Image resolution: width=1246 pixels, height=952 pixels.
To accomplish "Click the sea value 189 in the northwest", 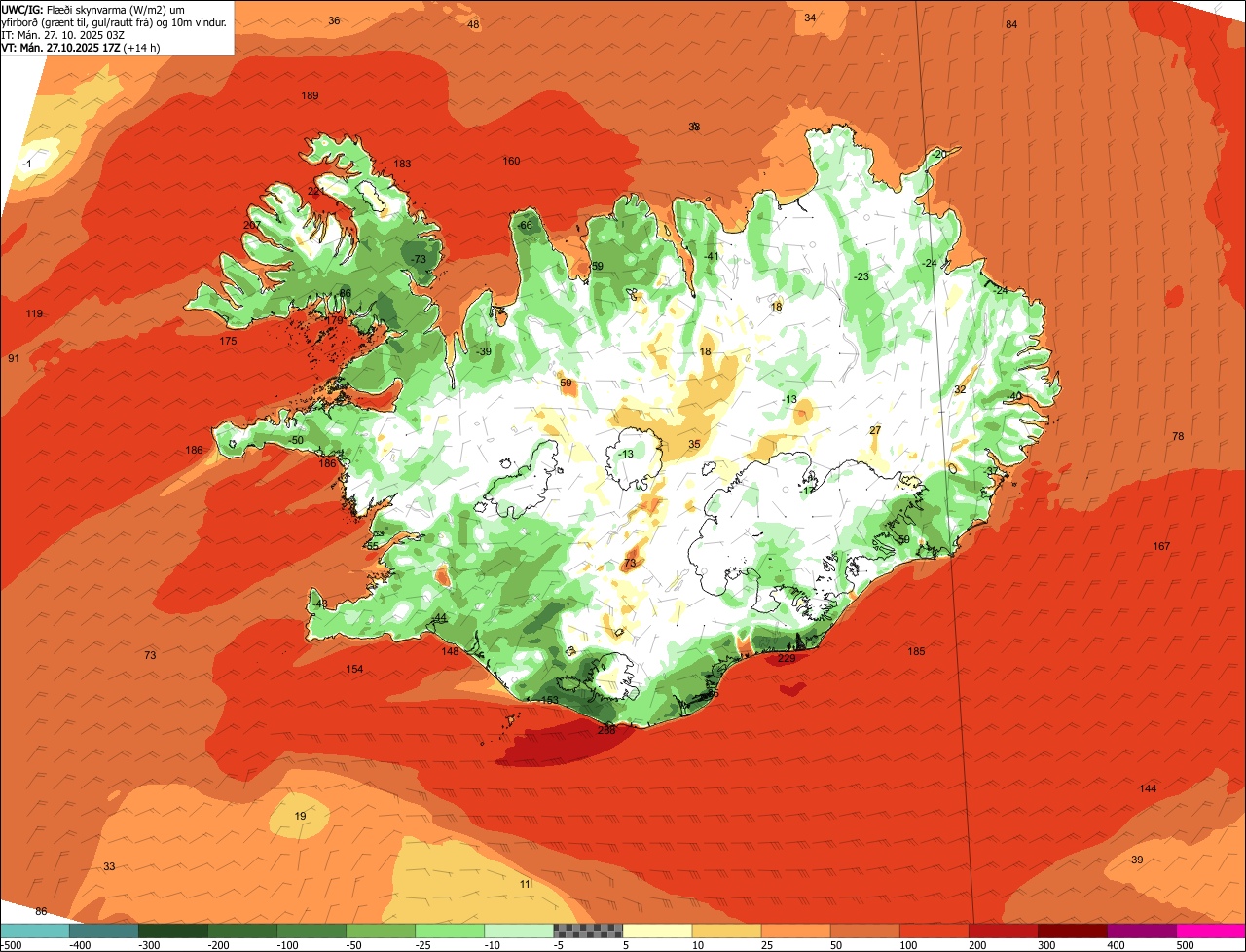I will pyautogui.click(x=311, y=95).
